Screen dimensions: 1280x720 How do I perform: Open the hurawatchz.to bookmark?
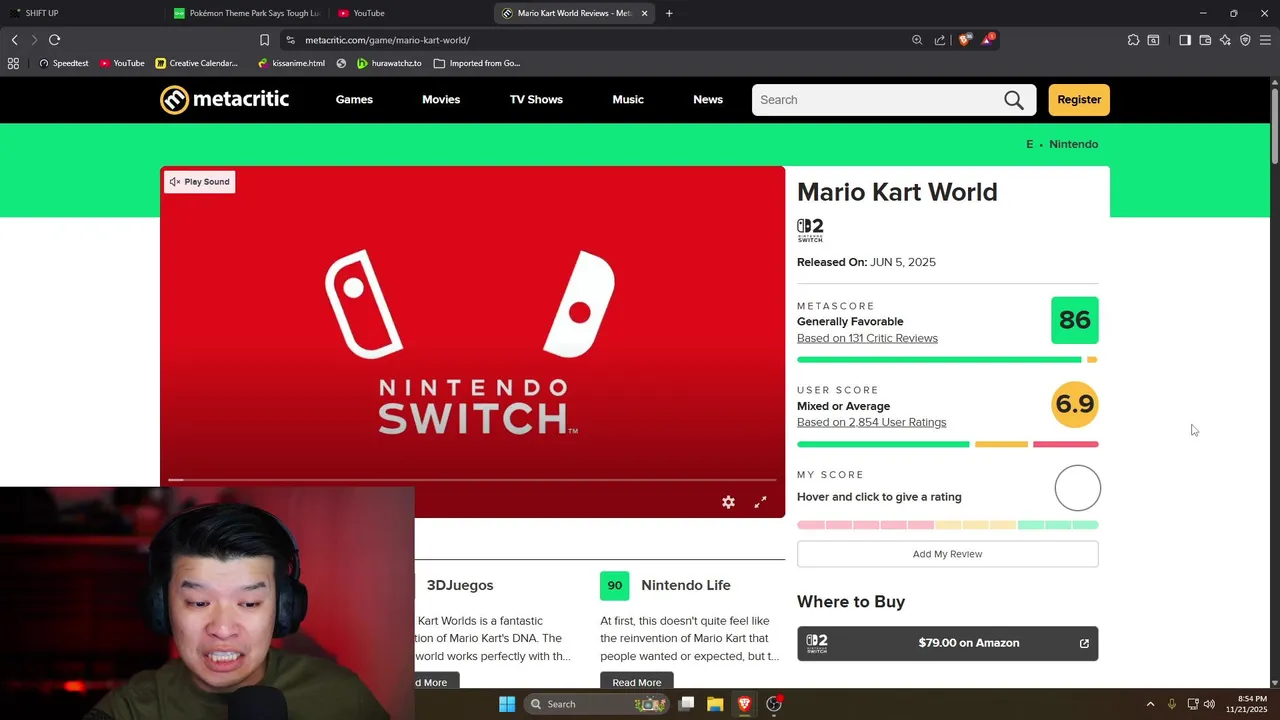coord(389,63)
